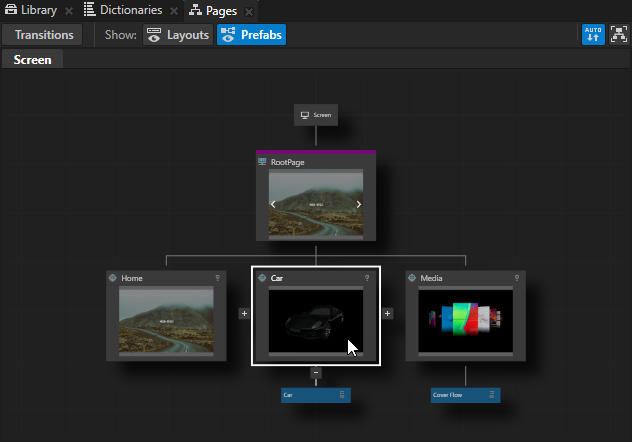Click the pin icon on Home page
The image size is (632, 442).
click(217, 278)
